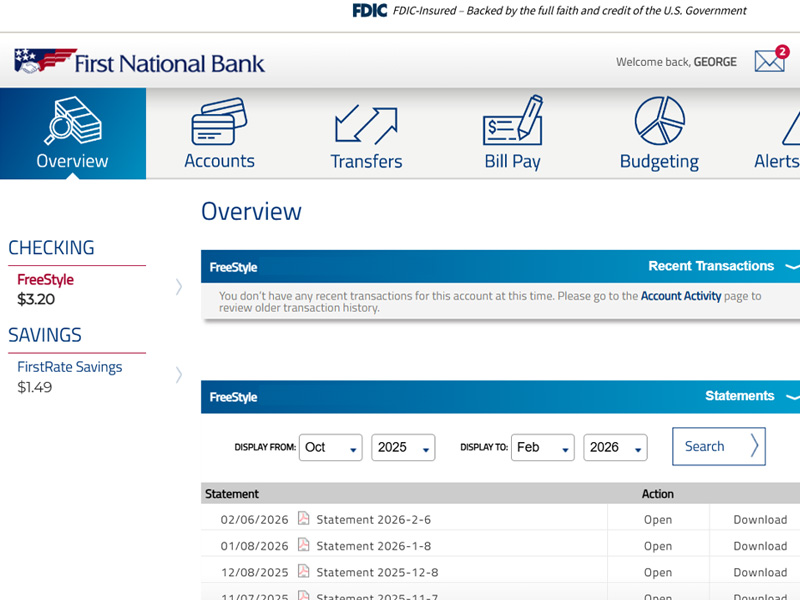The height and width of the screenshot is (600, 800).
Task: Click PDF icon for Statement 2025-12-8
Action: tap(304, 572)
